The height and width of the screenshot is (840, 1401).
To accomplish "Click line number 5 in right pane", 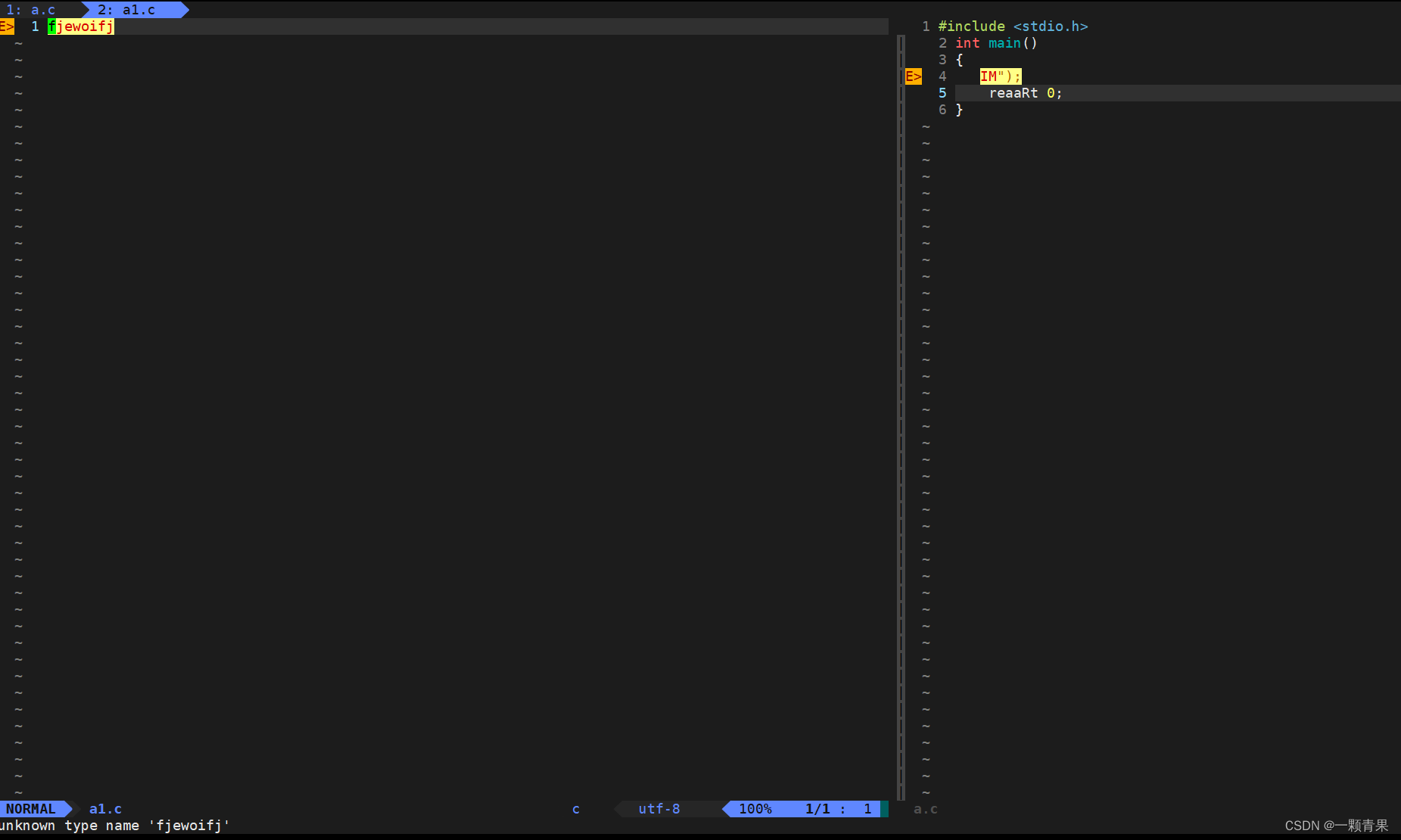I will 942,93.
